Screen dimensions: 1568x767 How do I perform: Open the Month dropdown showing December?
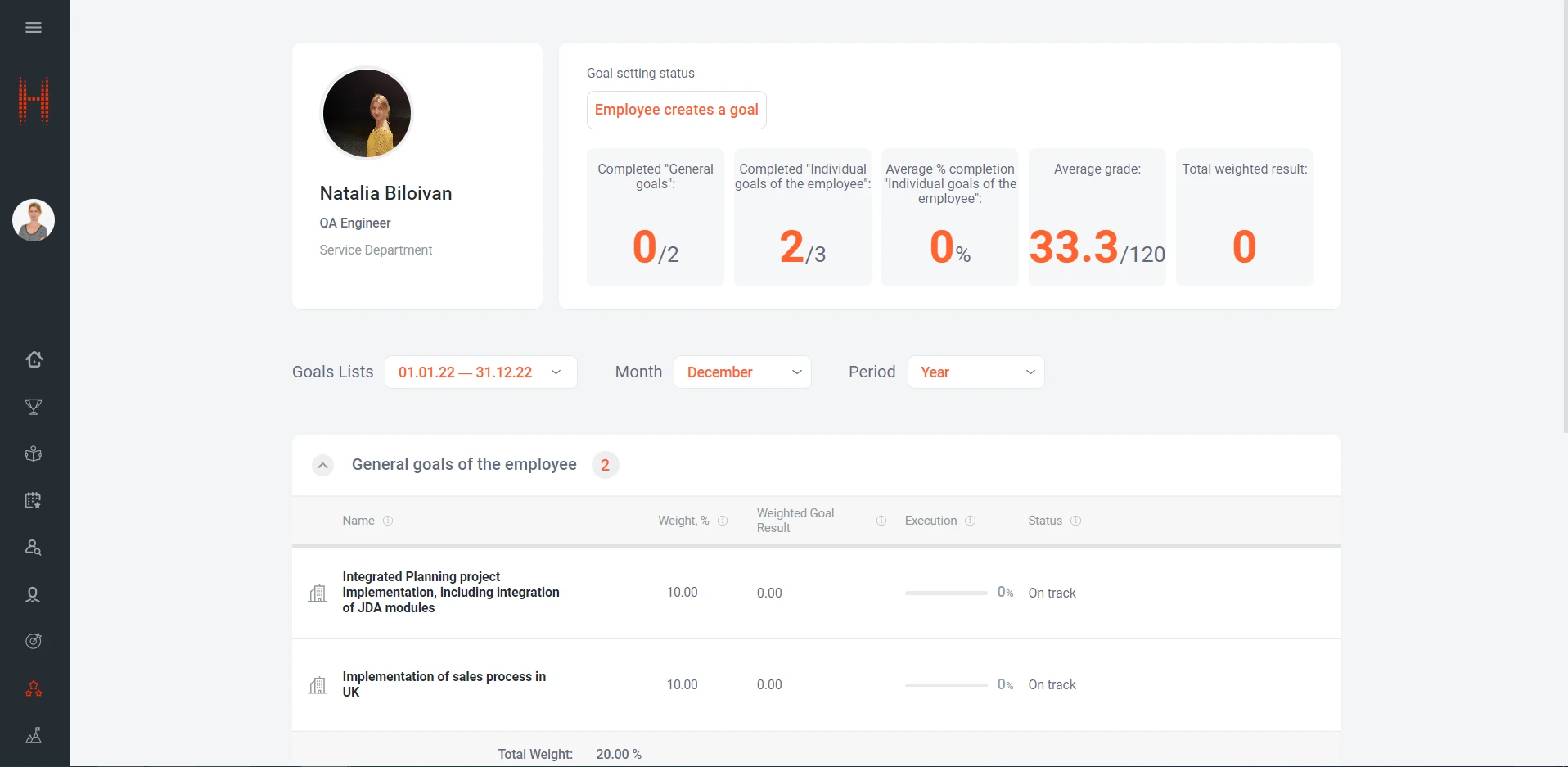pyautogui.click(x=742, y=372)
